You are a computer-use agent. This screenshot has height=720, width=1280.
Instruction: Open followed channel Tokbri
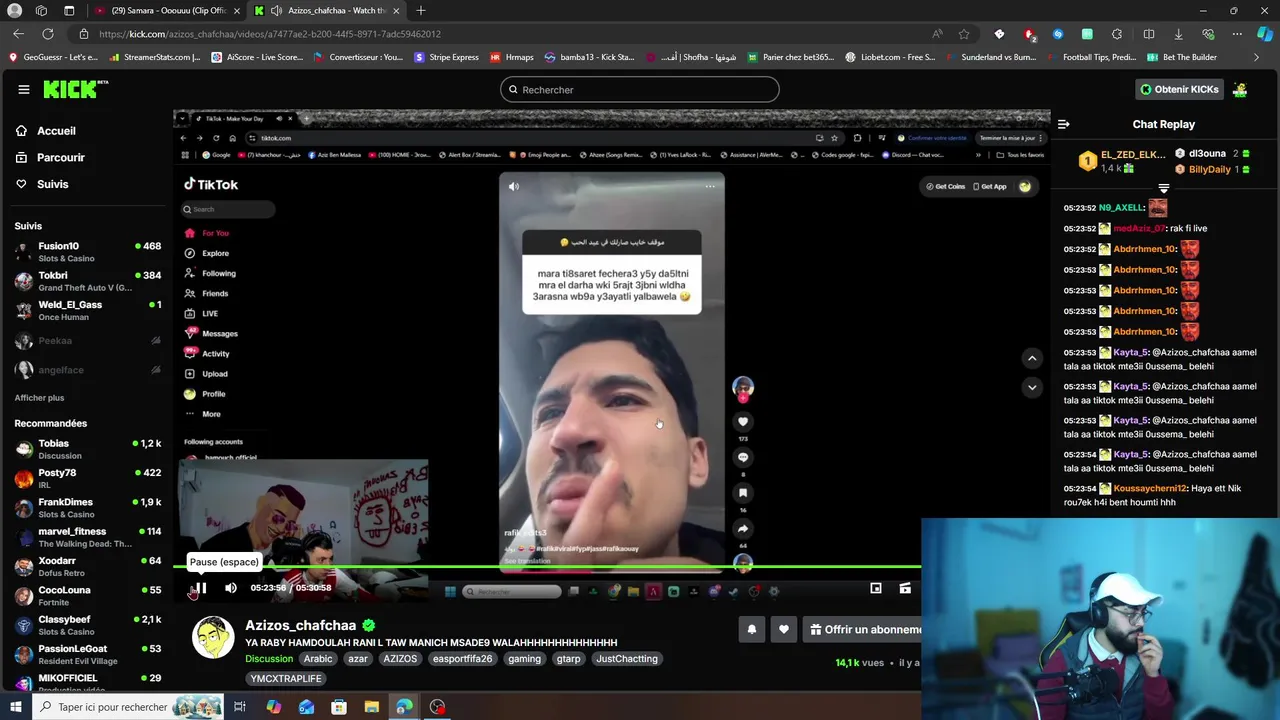pyautogui.click(x=88, y=281)
